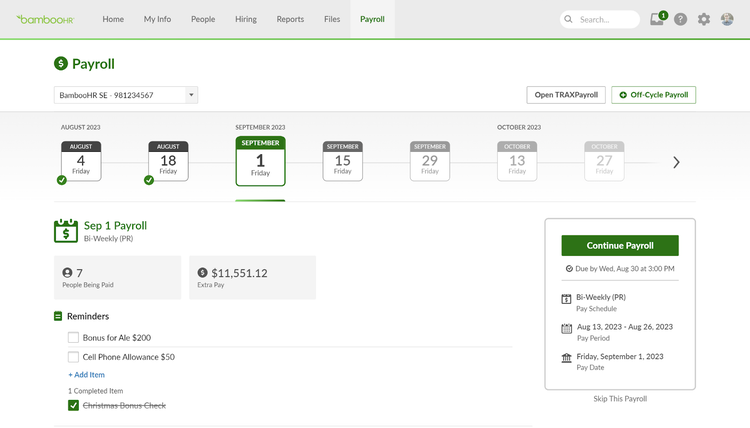
Task: Click the Aug 13, 2023 - Aug 26, 2023 text
Action: click(x=625, y=327)
